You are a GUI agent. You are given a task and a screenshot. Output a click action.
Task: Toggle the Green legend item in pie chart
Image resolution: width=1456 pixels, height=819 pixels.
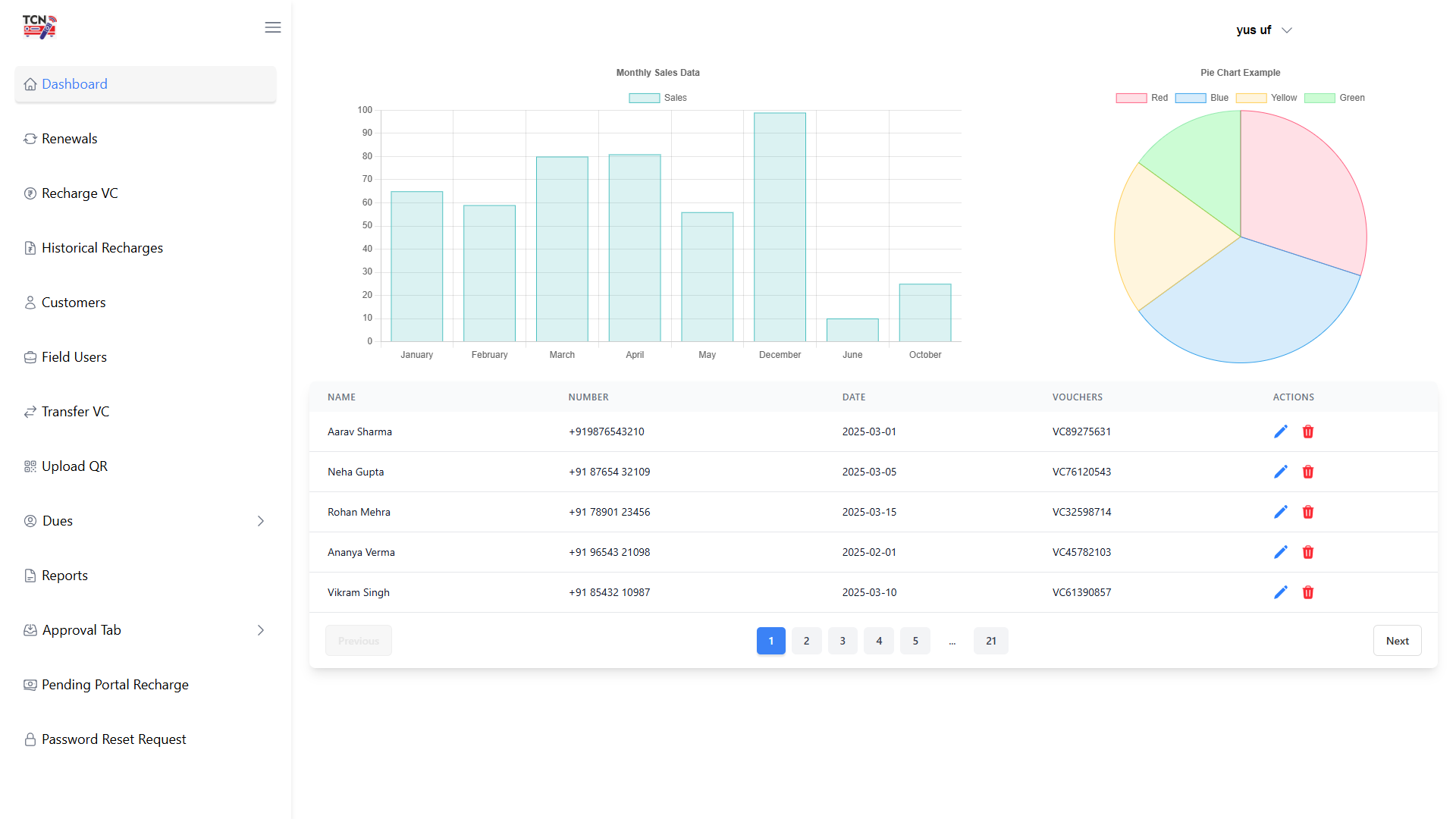pyautogui.click(x=1334, y=98)
